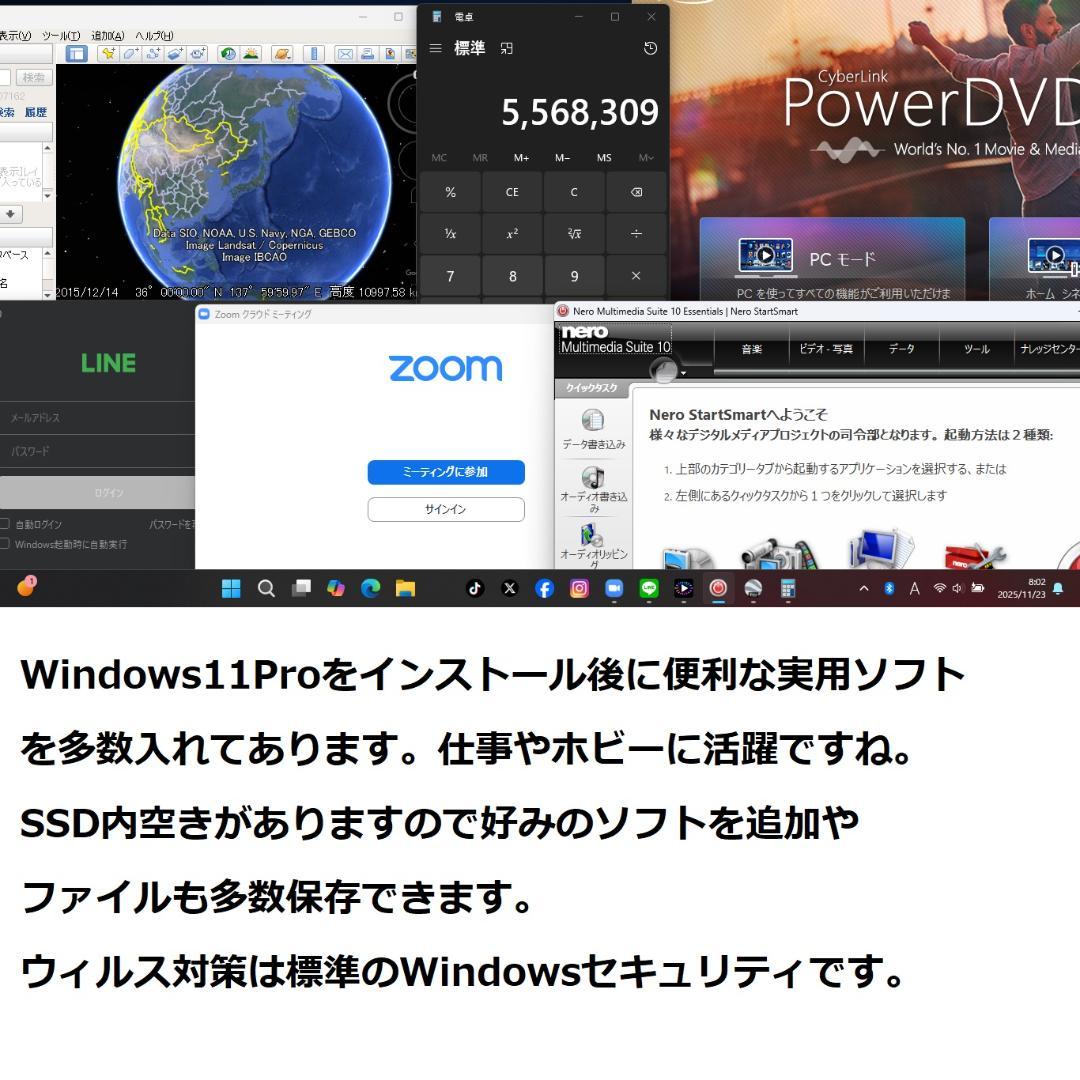
Task: Select PC モード tile in PowerDVD
Action: (x=832, y=259)
